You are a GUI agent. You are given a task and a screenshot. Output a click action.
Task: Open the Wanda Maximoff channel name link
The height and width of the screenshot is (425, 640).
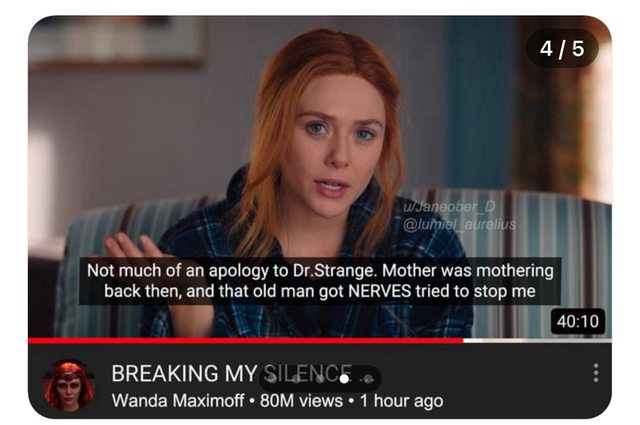pyautogui.click(x=178, y=401)
